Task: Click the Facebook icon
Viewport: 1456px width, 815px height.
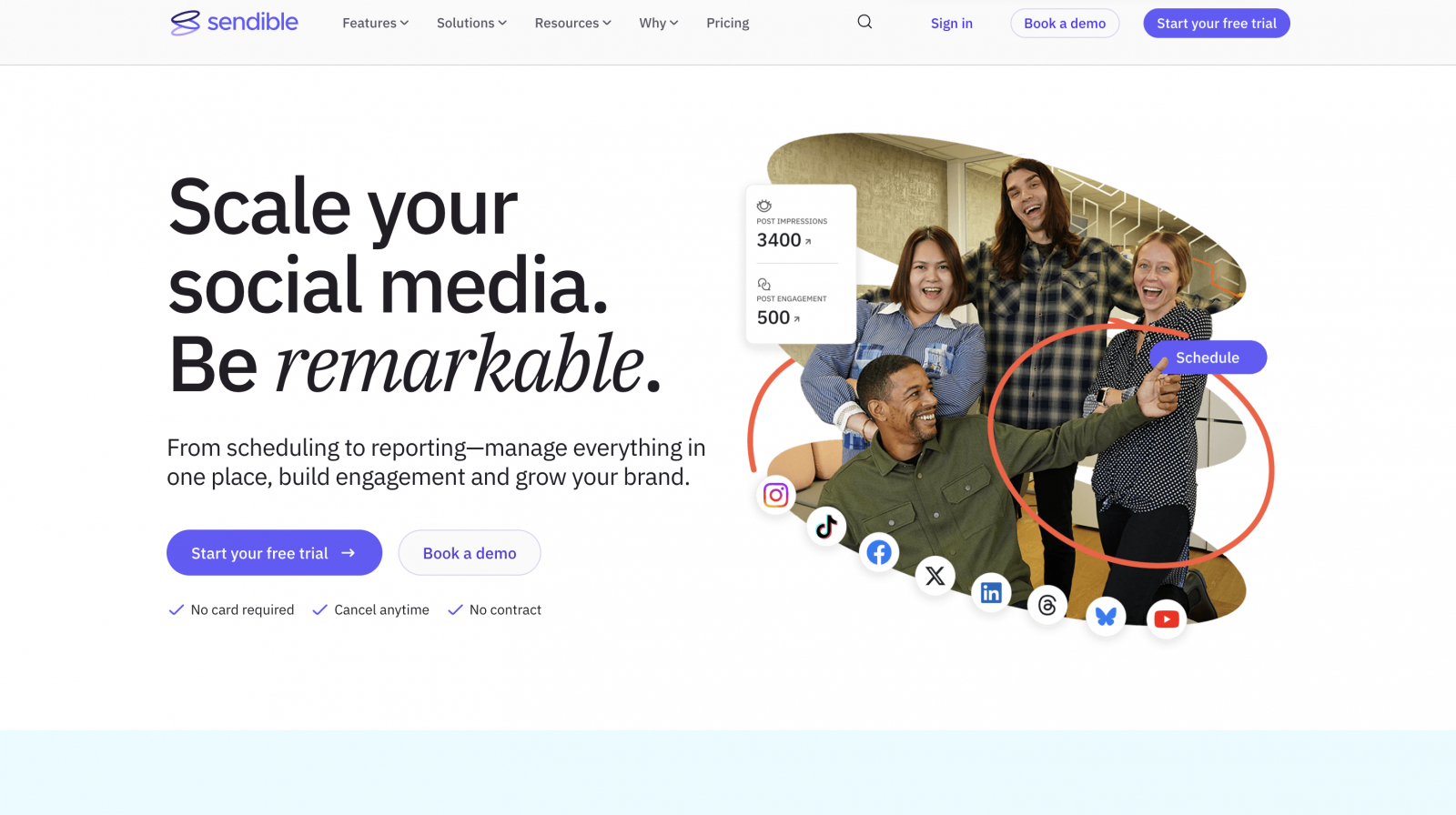Action: coord(879,552)
